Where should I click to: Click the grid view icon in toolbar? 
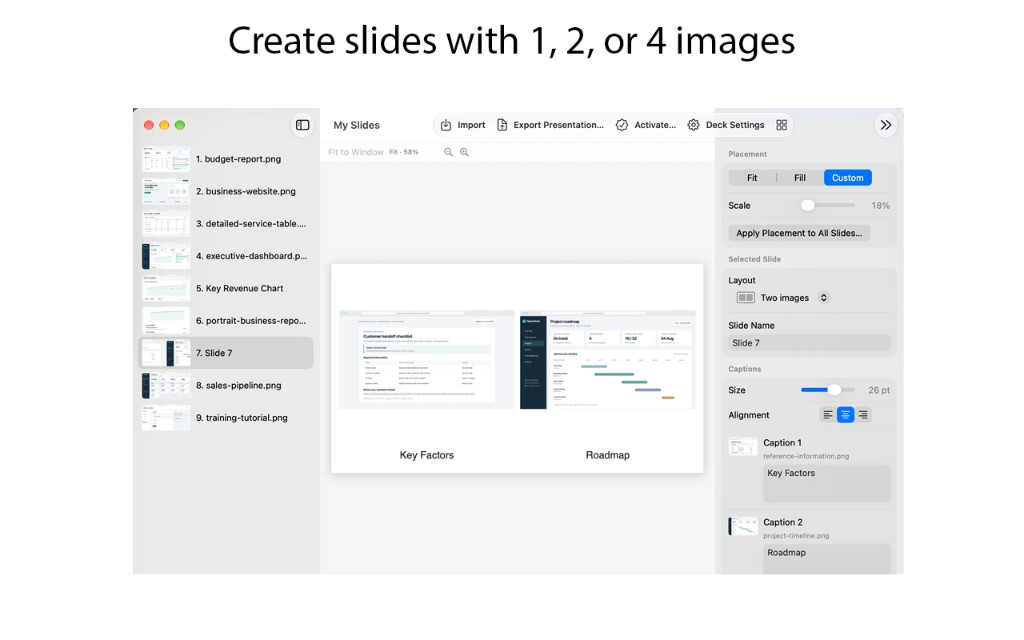pyautogui.click(x=782, y=125)
